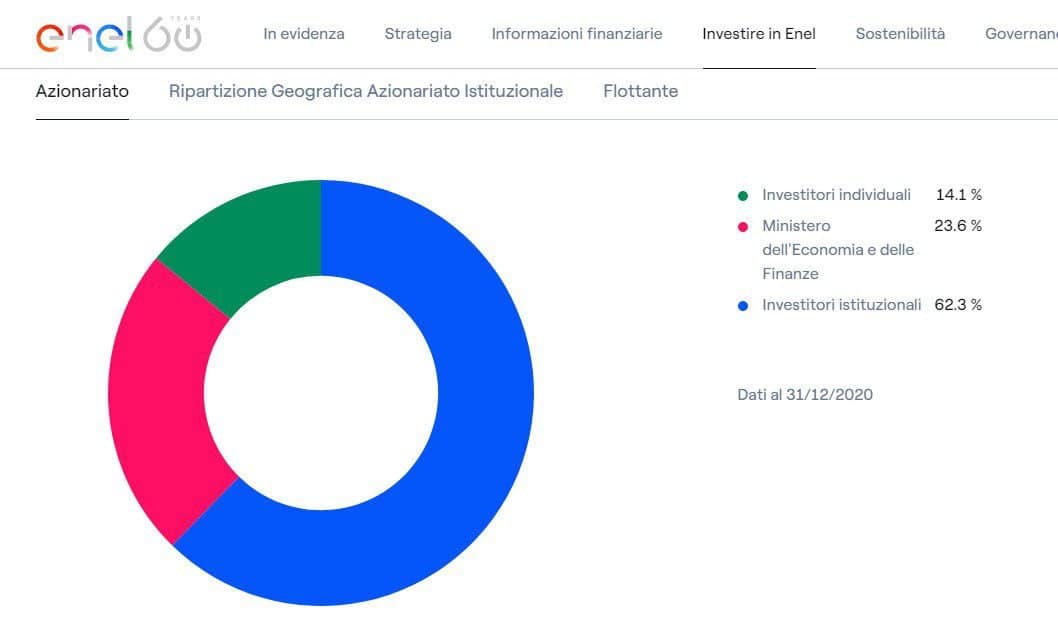The height and width of the screenshot is (642, 1058).
Task: Switch to Ripartizione Geografica Azionariato Istituzionale tab
Action: click(x=366, y=91)
